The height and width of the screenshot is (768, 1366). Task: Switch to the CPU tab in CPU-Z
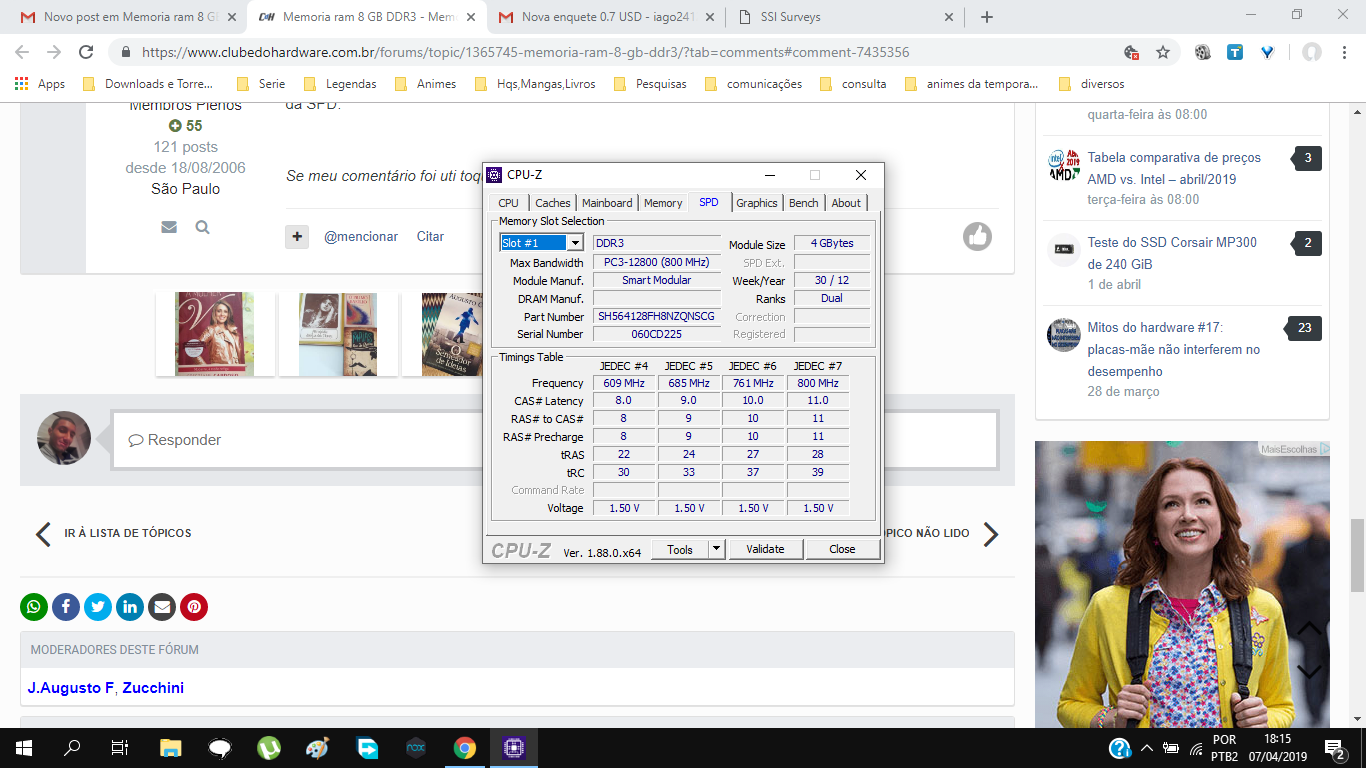pyautogui.click(x=508, y=203)
